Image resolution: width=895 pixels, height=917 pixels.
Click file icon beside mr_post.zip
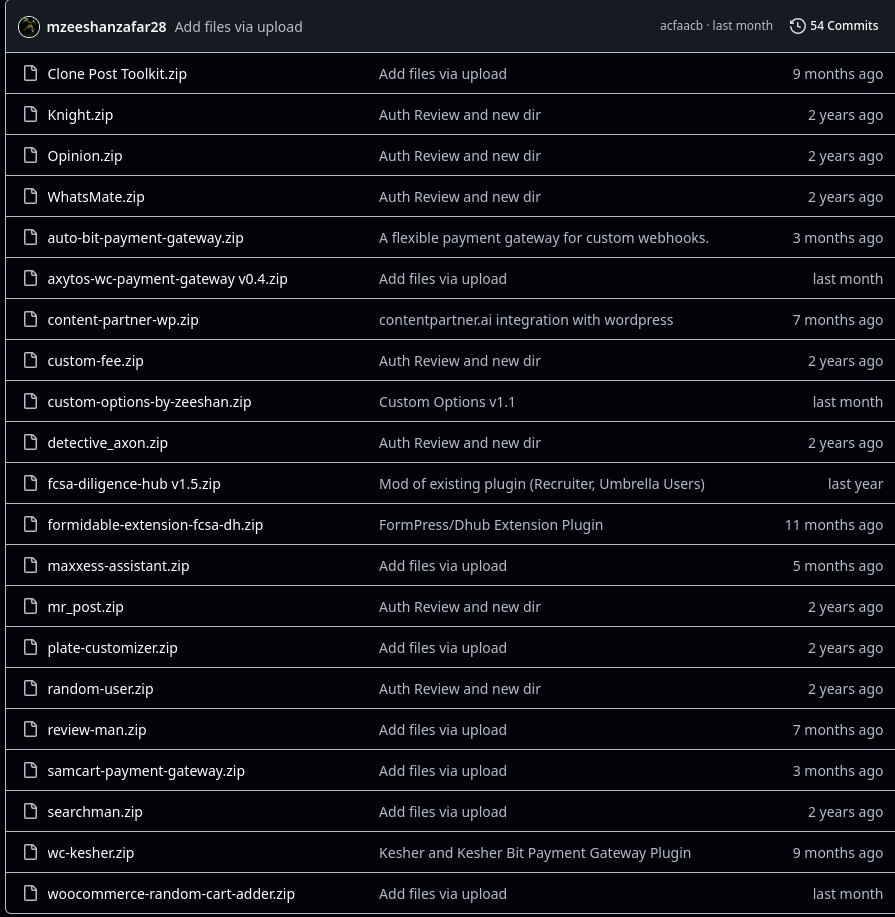click(30, 606)
